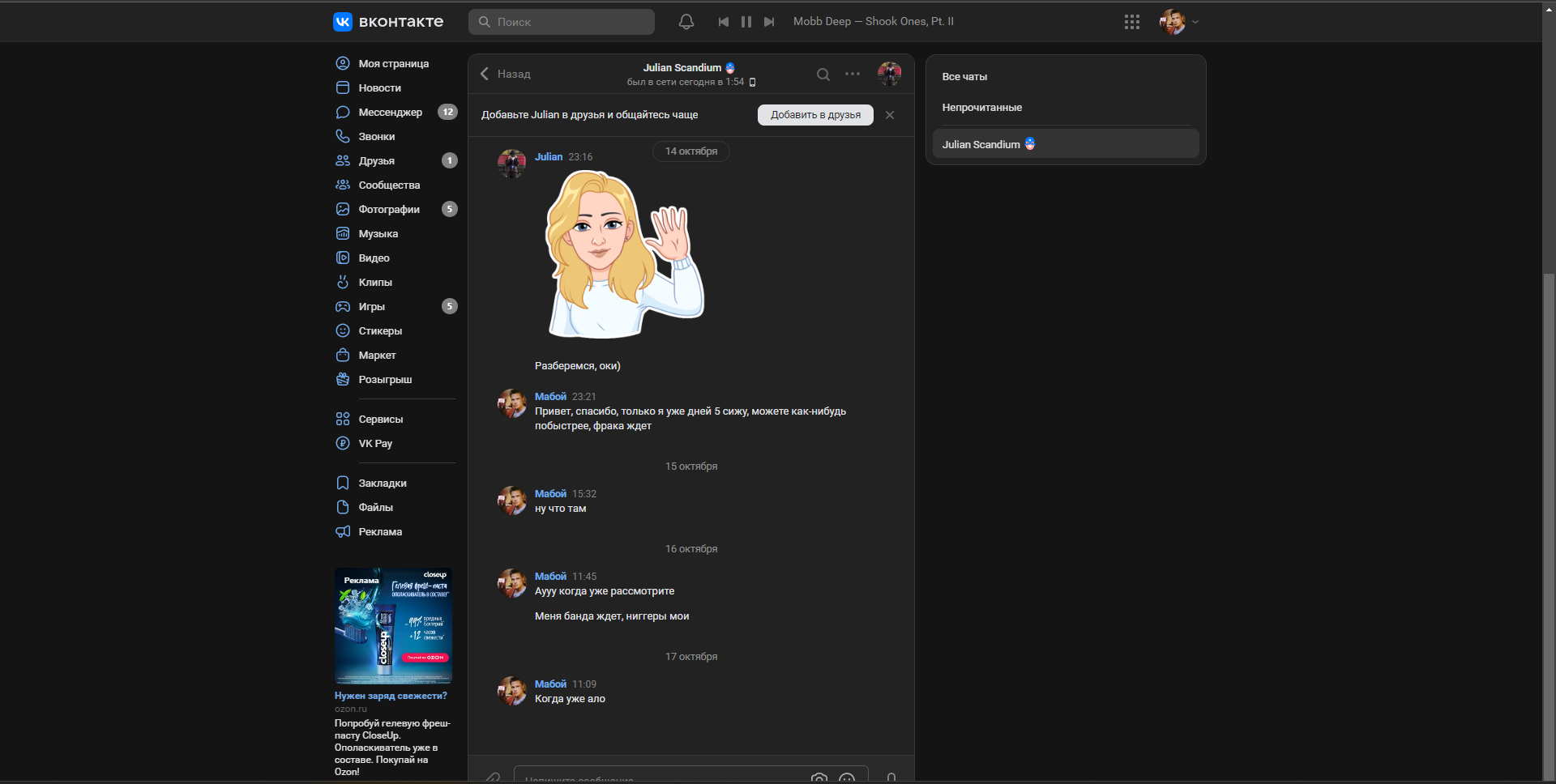Pause the playing Mobb Deep track
Viewport: 1556px width, 784px height.
tap(746, 22)
